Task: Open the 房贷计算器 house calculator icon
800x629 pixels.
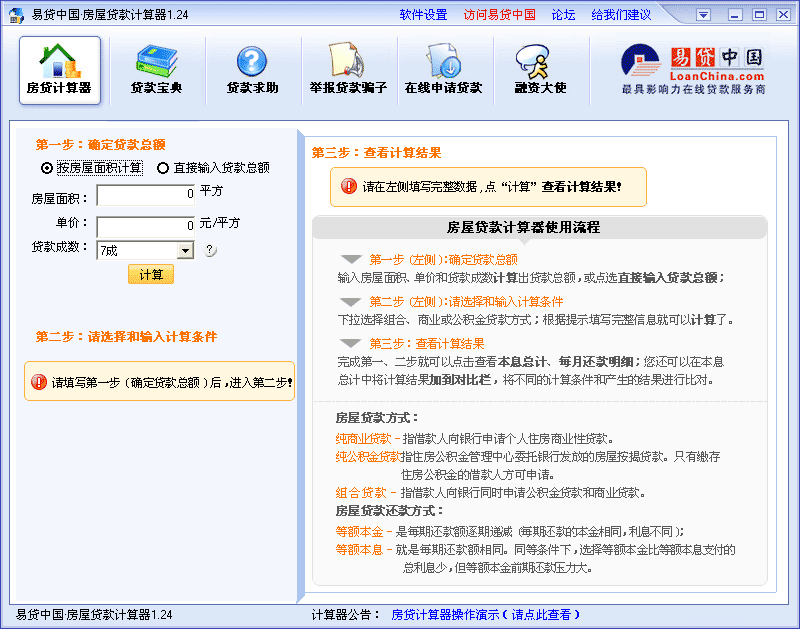Action: [x=59, y=70]
